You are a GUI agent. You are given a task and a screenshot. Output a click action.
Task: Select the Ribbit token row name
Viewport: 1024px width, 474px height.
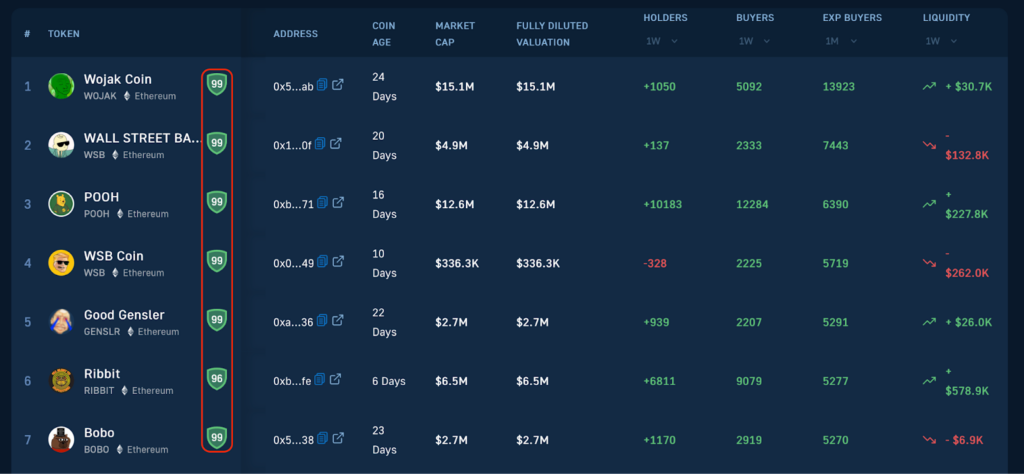click(102, 374)
